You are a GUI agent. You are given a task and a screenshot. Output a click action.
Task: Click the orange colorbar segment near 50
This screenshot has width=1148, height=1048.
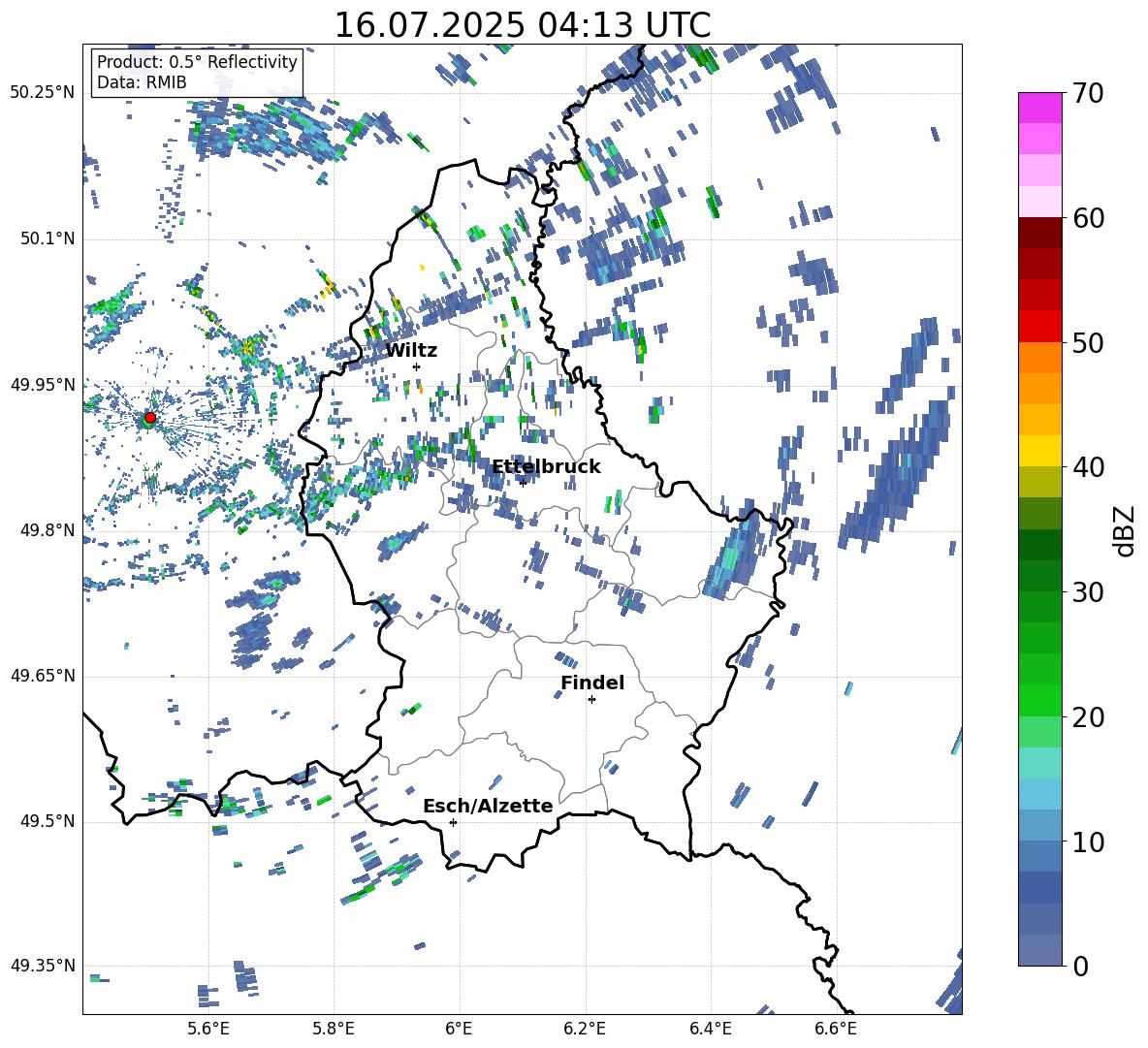point(1039,358)
